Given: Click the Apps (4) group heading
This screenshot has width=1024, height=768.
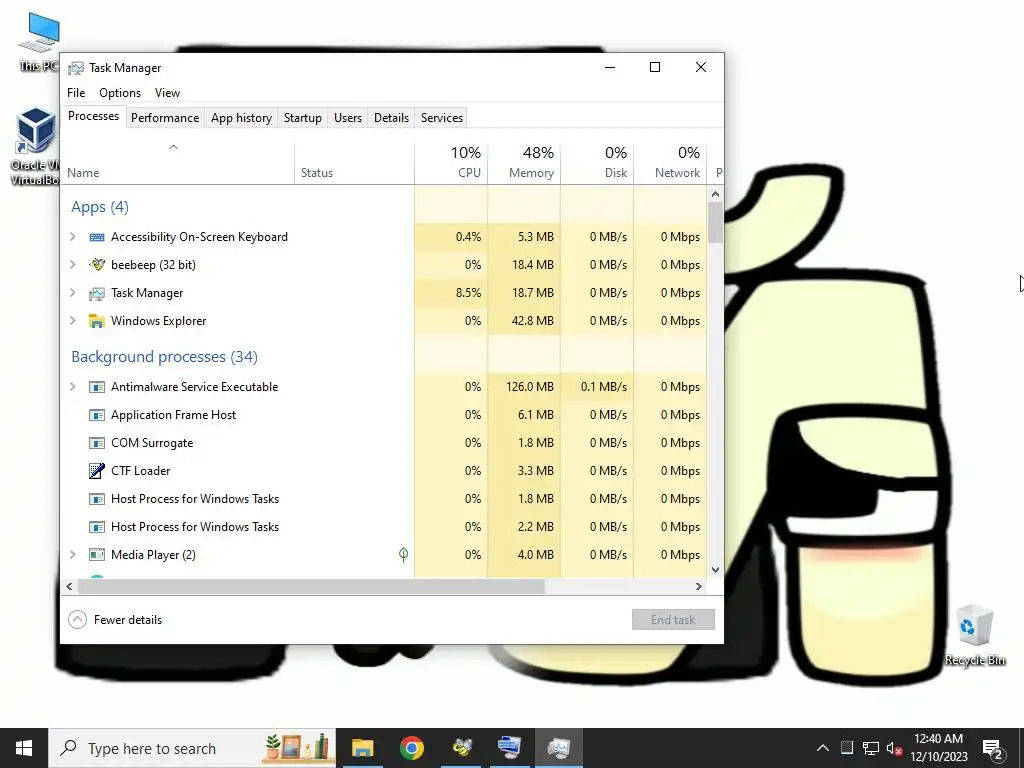Looking at the screenshot, I should click(x=100, y=207).
